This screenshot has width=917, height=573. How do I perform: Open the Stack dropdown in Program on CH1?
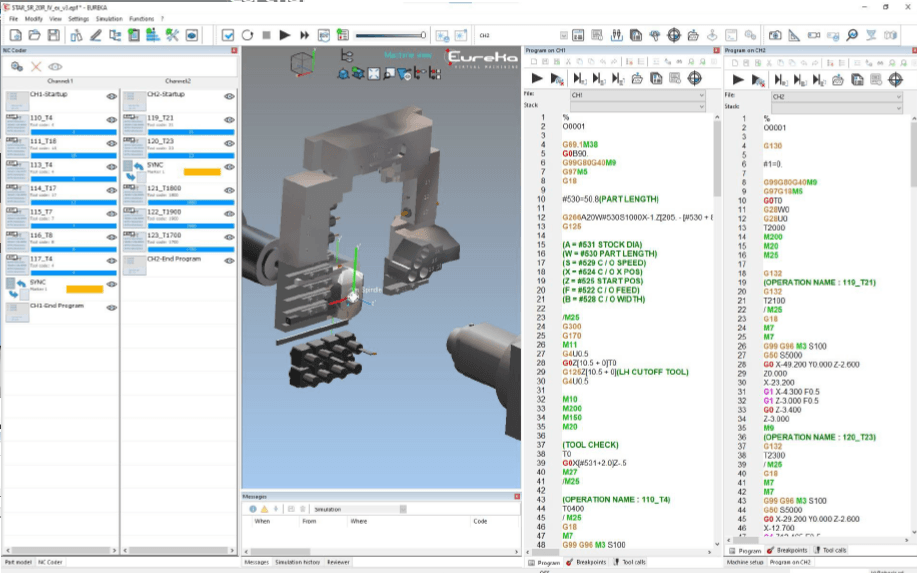point(637,106)
